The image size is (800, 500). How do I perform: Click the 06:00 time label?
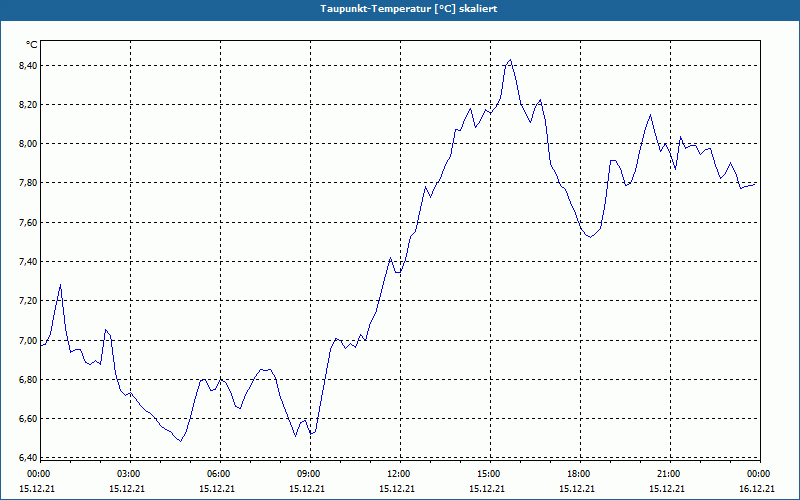[x=220, y=474]
